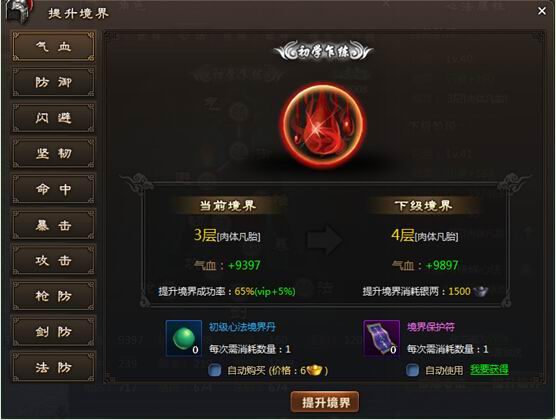Select the green 初级心法境界丹 pill icon
Viewport: 556px width, 420px height.
tap(184, 338)
